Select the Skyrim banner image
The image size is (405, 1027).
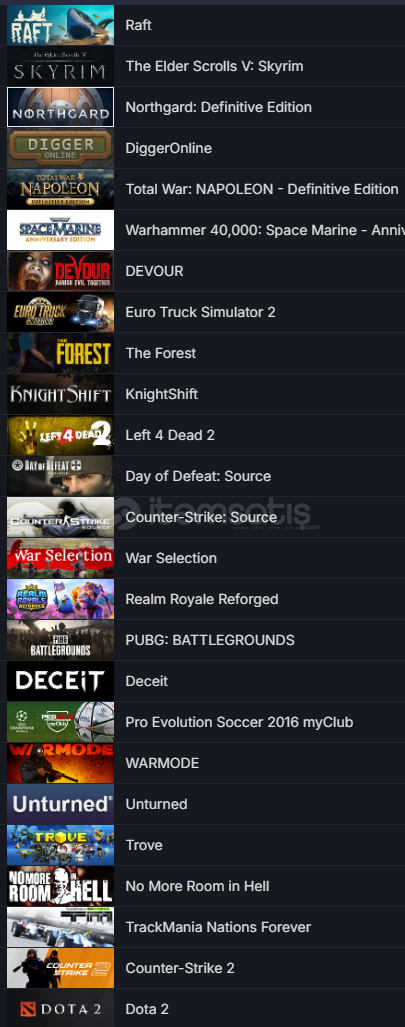pyautogui.click(x=60, y=66)
